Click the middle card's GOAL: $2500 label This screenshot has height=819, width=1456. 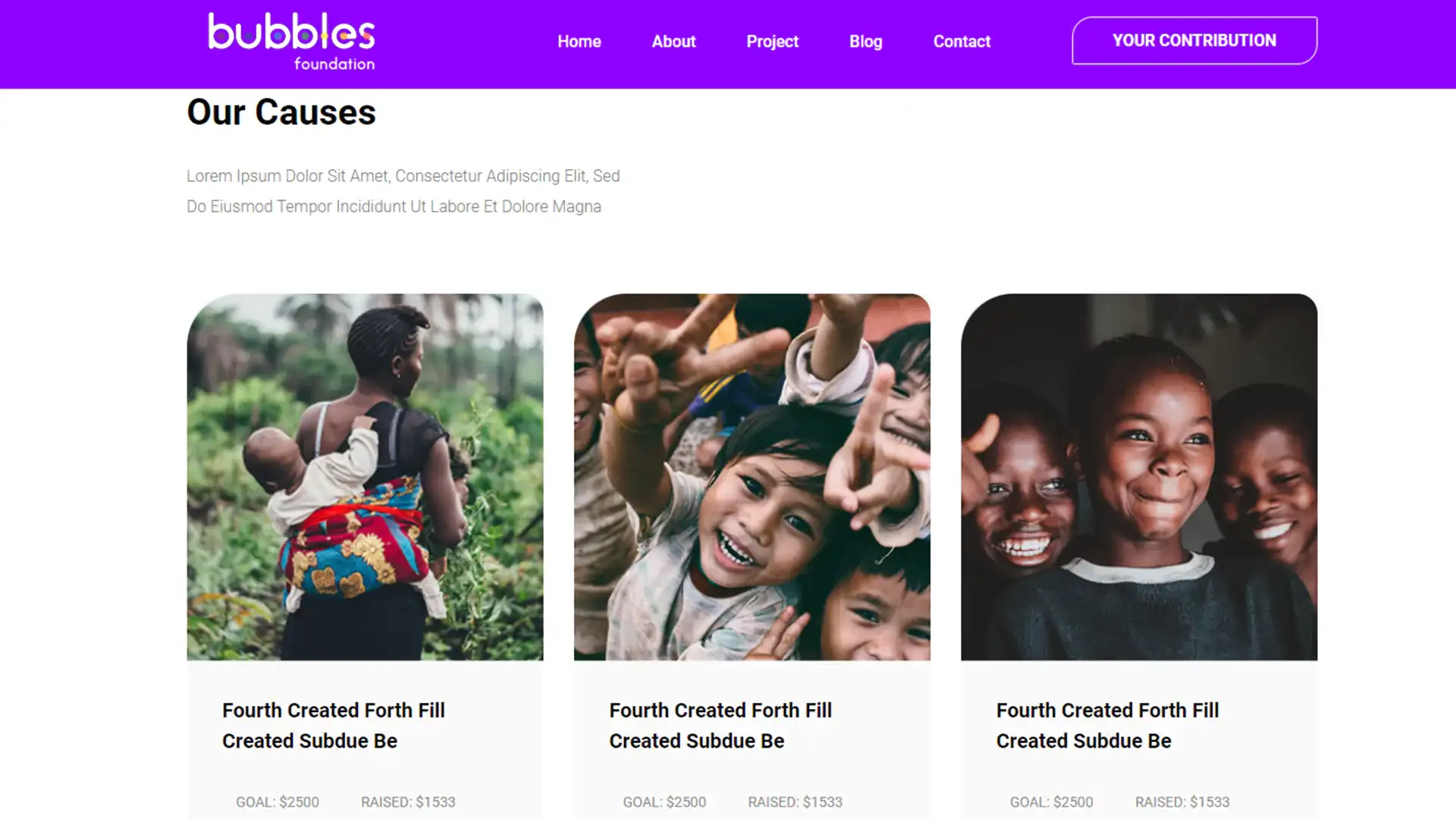tap(664, 802)
